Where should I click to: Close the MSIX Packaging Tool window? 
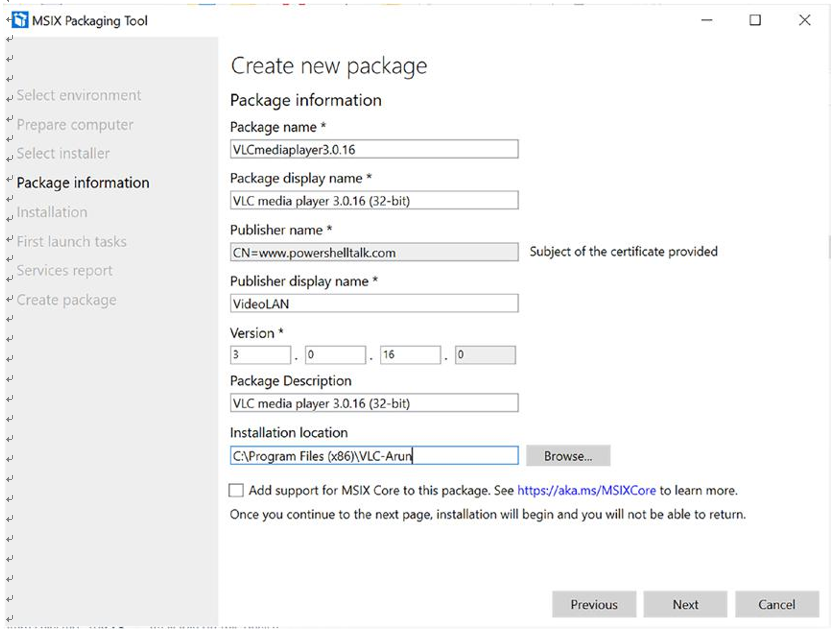pos(804,20)
